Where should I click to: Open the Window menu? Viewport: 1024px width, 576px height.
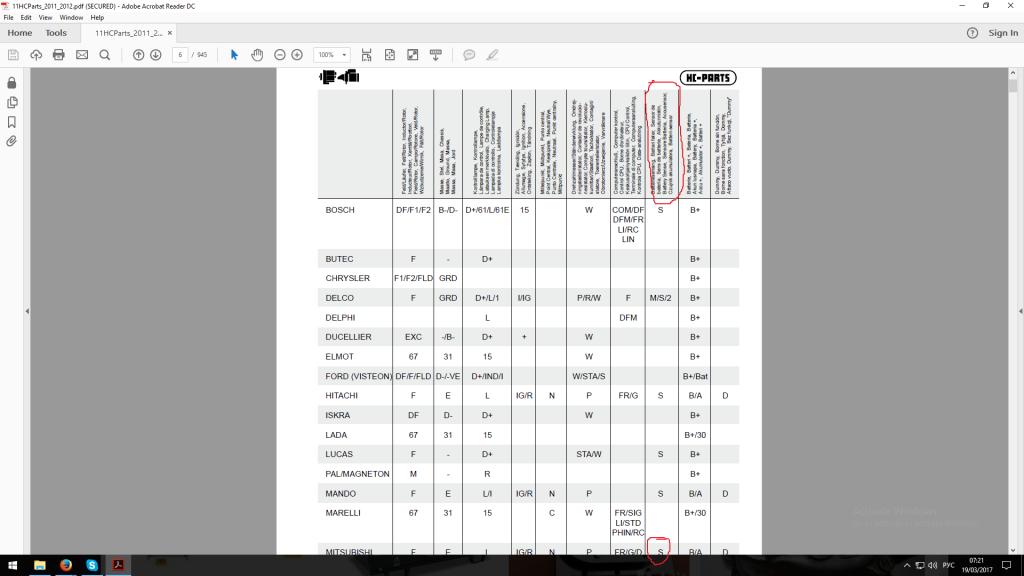tap(71, 18)
